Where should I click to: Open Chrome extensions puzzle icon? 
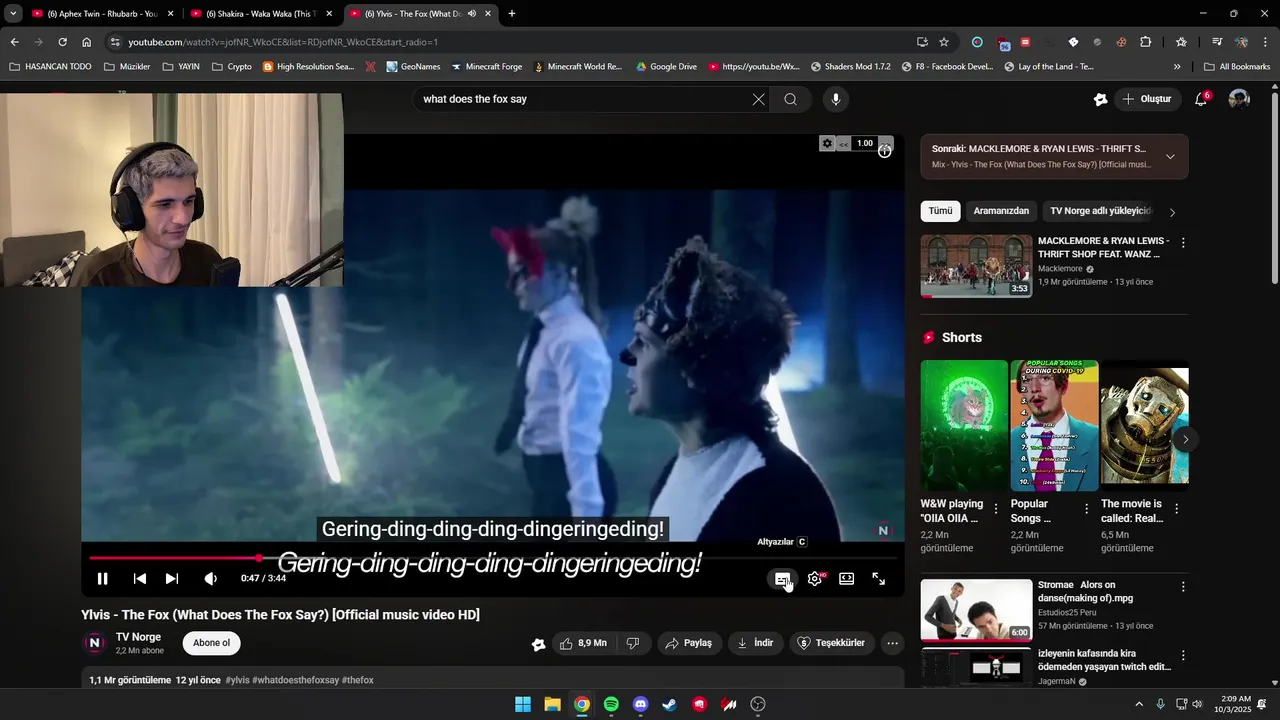click(x=1146, y=42)
